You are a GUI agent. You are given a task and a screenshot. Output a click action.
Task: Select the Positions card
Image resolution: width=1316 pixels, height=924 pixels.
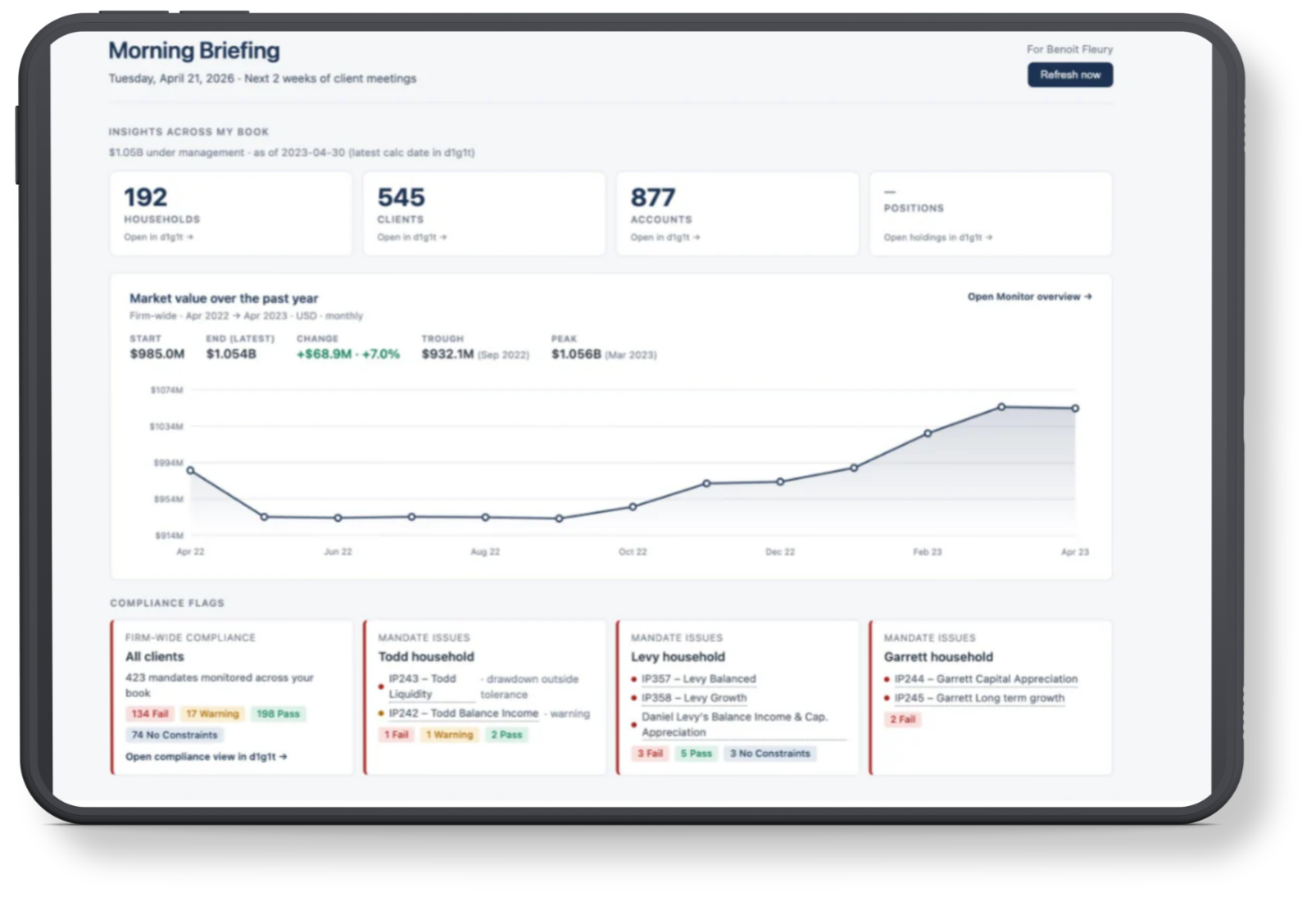(990, 213)
